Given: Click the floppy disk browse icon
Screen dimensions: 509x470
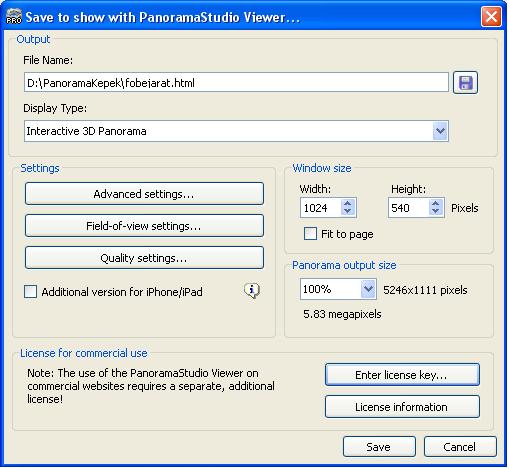Looking at the screenshot, I should [465, 83].
